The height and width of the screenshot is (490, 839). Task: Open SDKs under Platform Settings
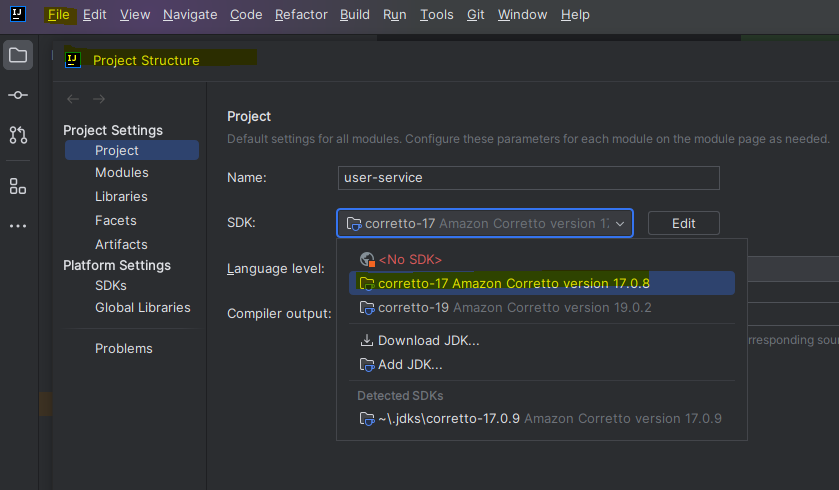(111, 286)
